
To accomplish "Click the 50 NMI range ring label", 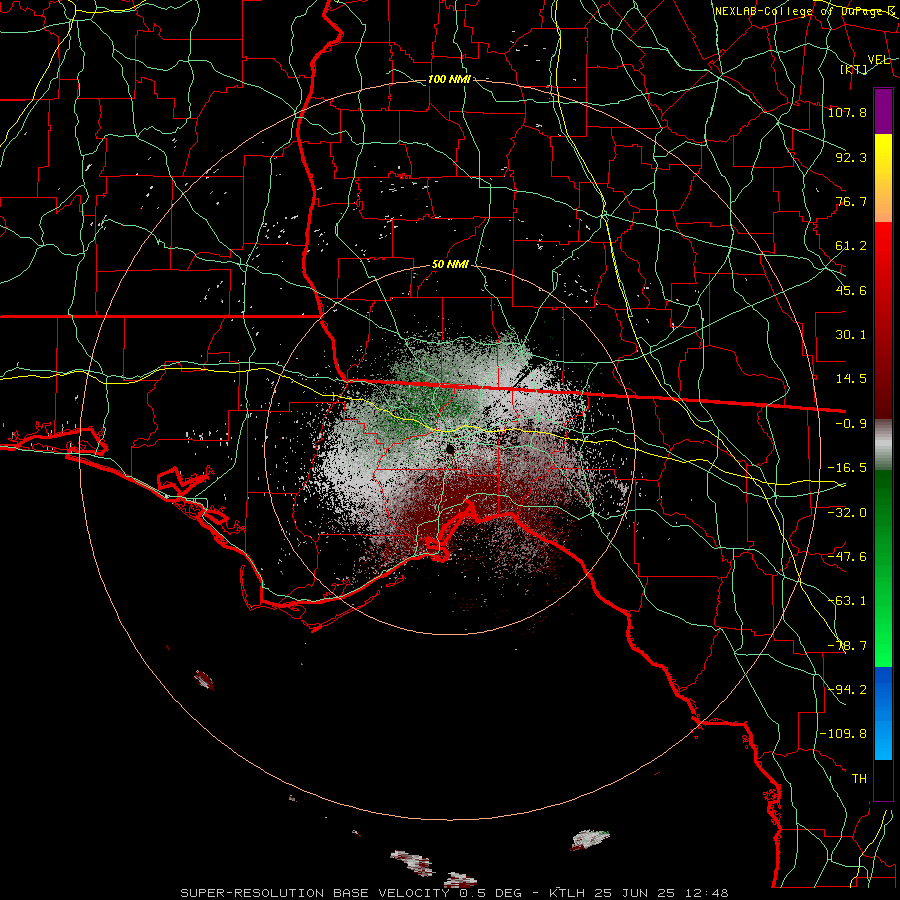I will pos(450,265).
